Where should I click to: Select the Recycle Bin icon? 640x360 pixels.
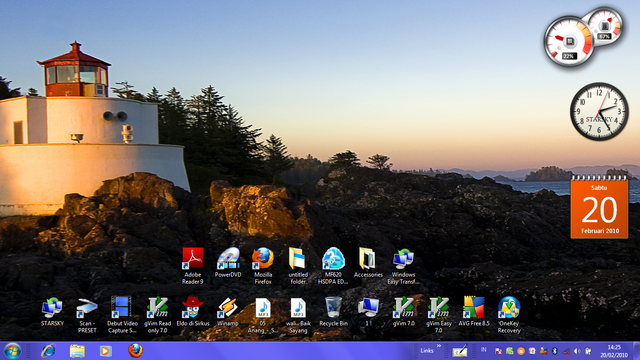(333, 311)
